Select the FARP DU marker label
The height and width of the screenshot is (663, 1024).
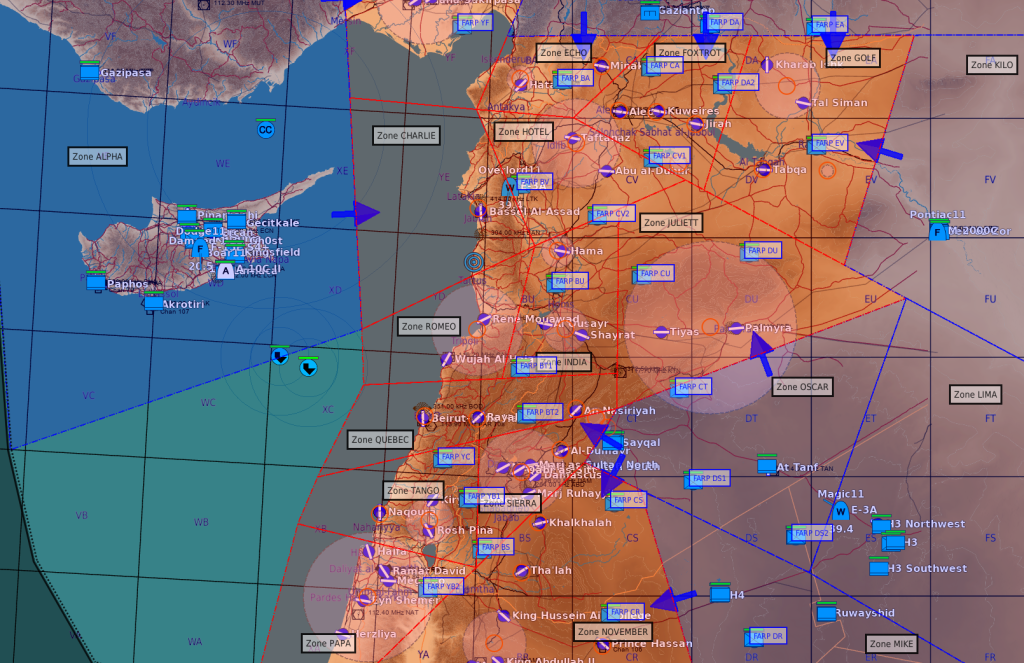[x=762, y=250]
